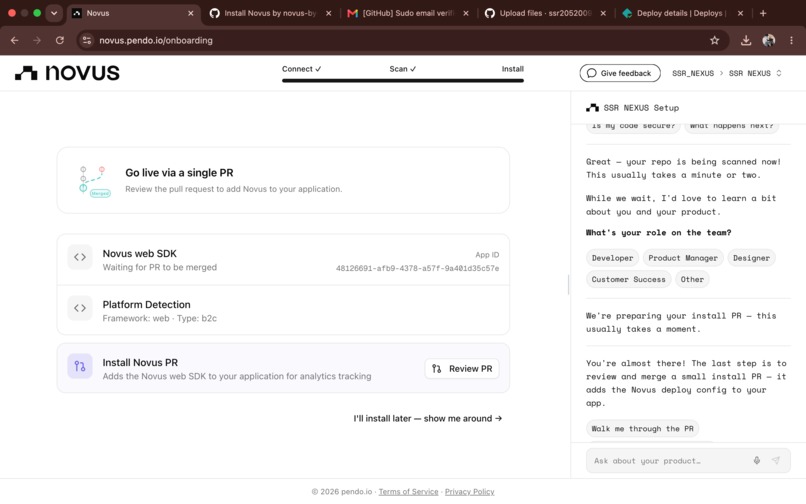The image size is (806, 504).
Task: Close the Gmail Sudo email tab
Action: point(466,13)
